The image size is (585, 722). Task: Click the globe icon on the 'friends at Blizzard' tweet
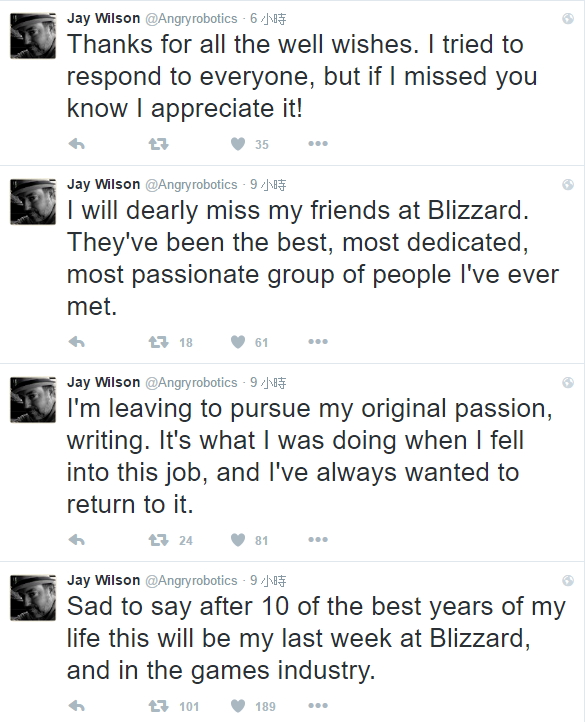(568, 185)
